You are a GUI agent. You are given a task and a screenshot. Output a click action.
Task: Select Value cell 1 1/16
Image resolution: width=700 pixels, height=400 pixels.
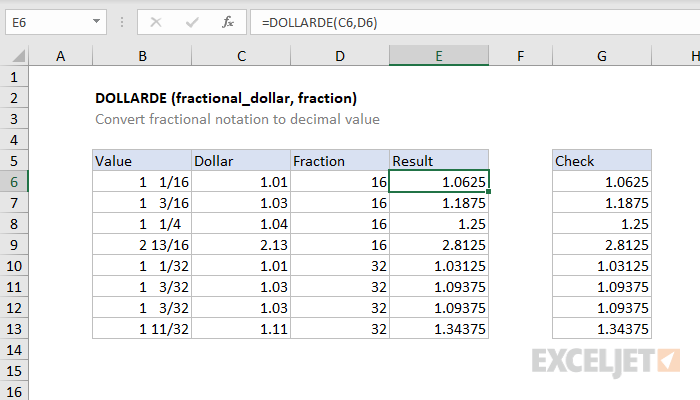pos(142,182)
